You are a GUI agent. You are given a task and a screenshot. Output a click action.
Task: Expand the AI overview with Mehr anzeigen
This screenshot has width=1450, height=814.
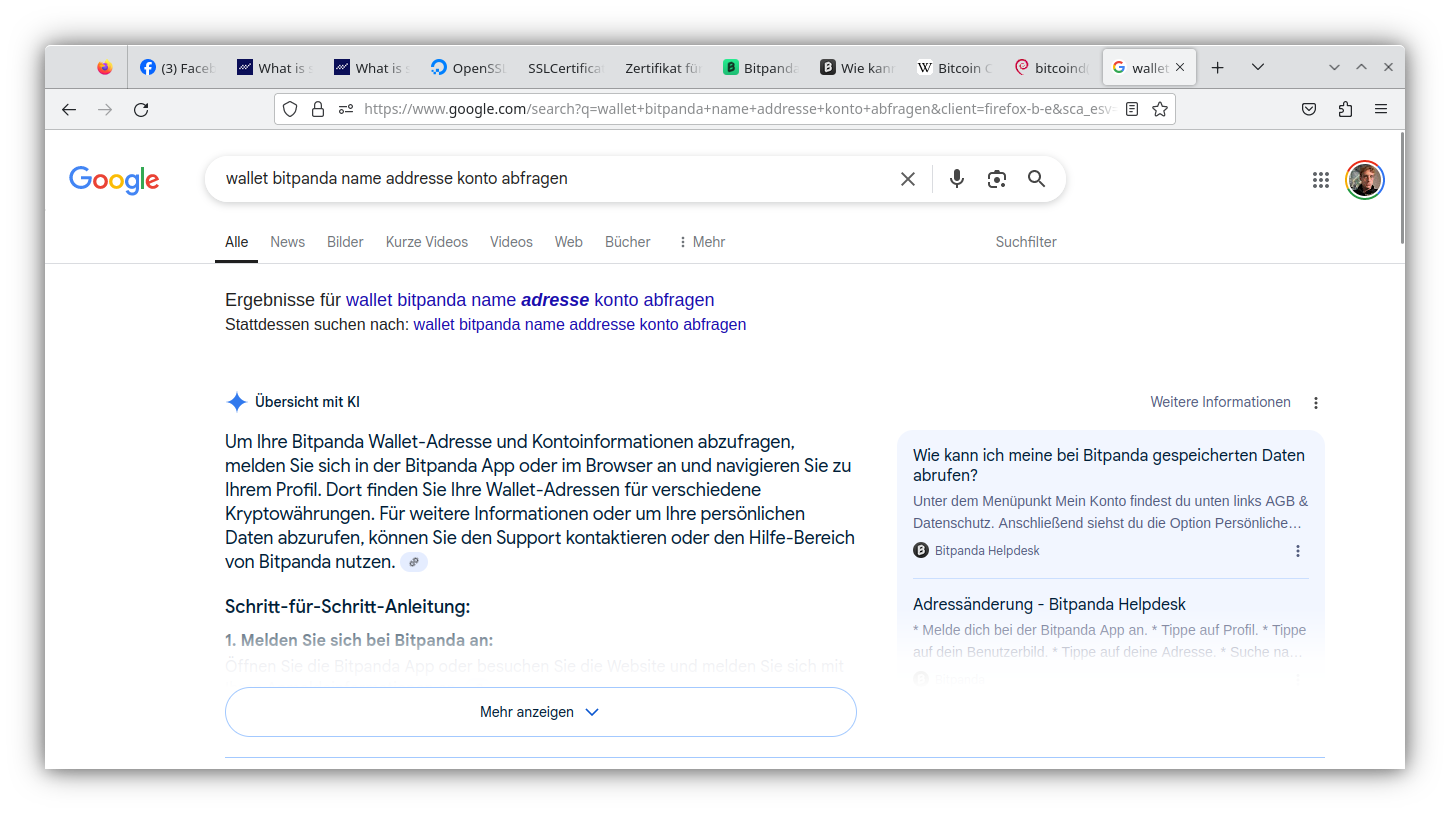click(540, 711)
